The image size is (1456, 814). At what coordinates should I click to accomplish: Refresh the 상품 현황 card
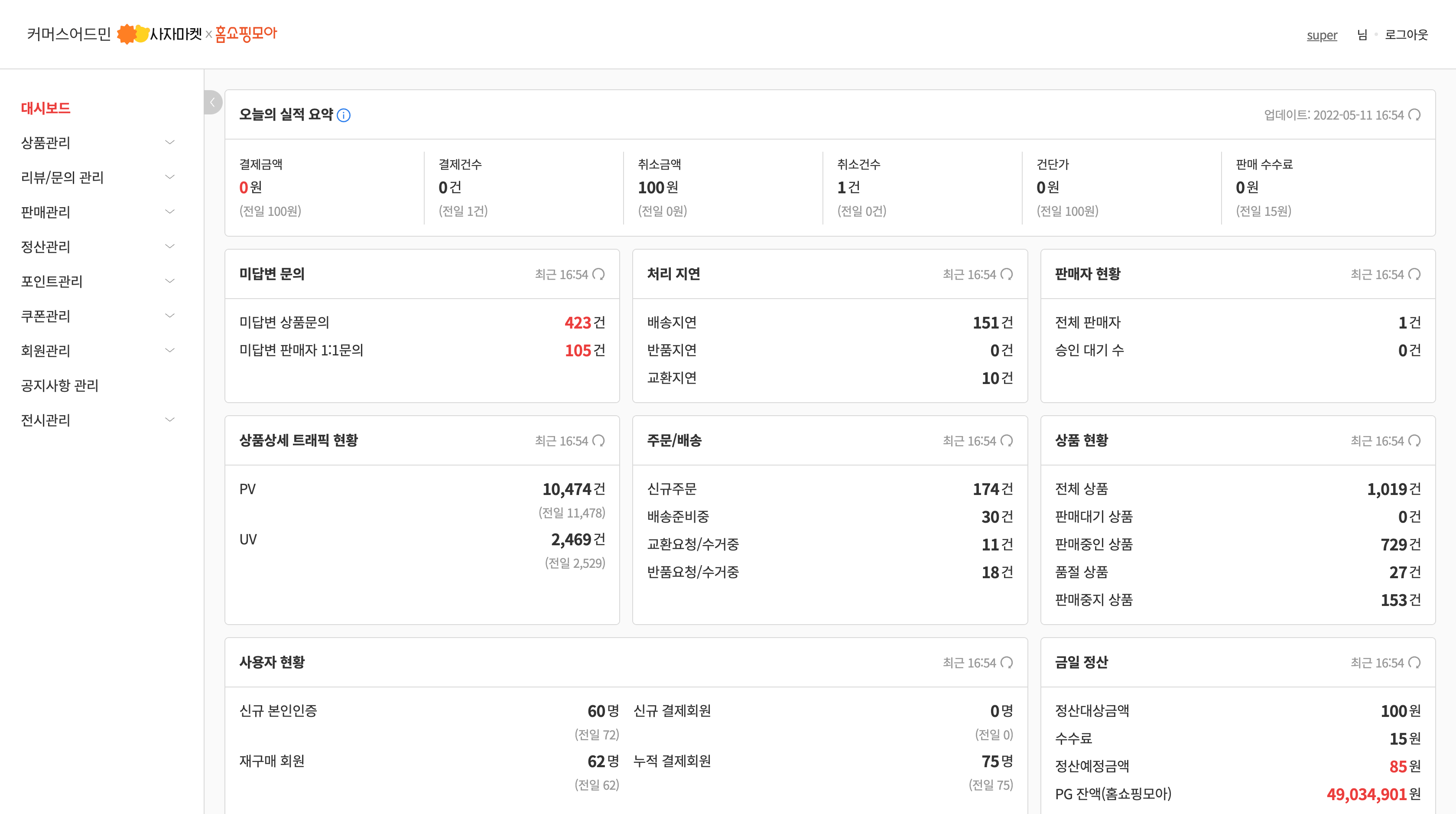(1415, 440)
